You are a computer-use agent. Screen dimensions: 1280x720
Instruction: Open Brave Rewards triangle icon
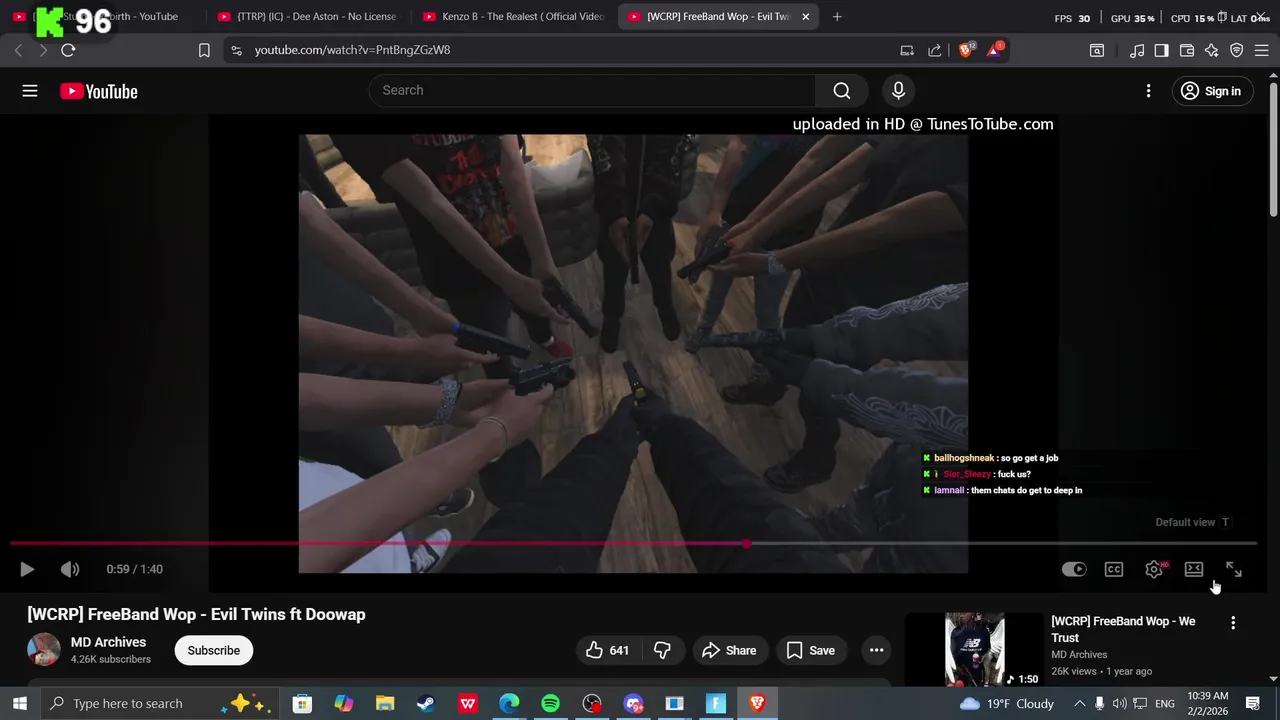click(995, 49)
